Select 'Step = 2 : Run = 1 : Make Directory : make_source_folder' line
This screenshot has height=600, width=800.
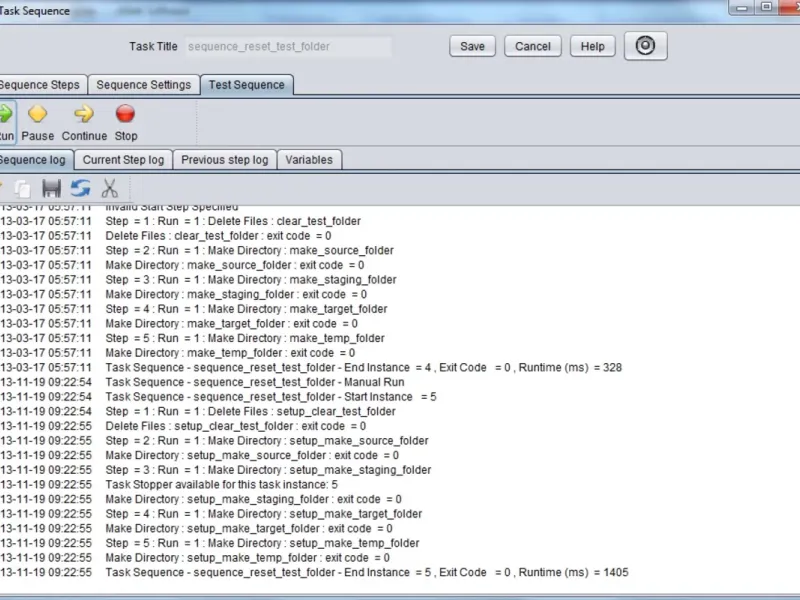tap(249, 251)
